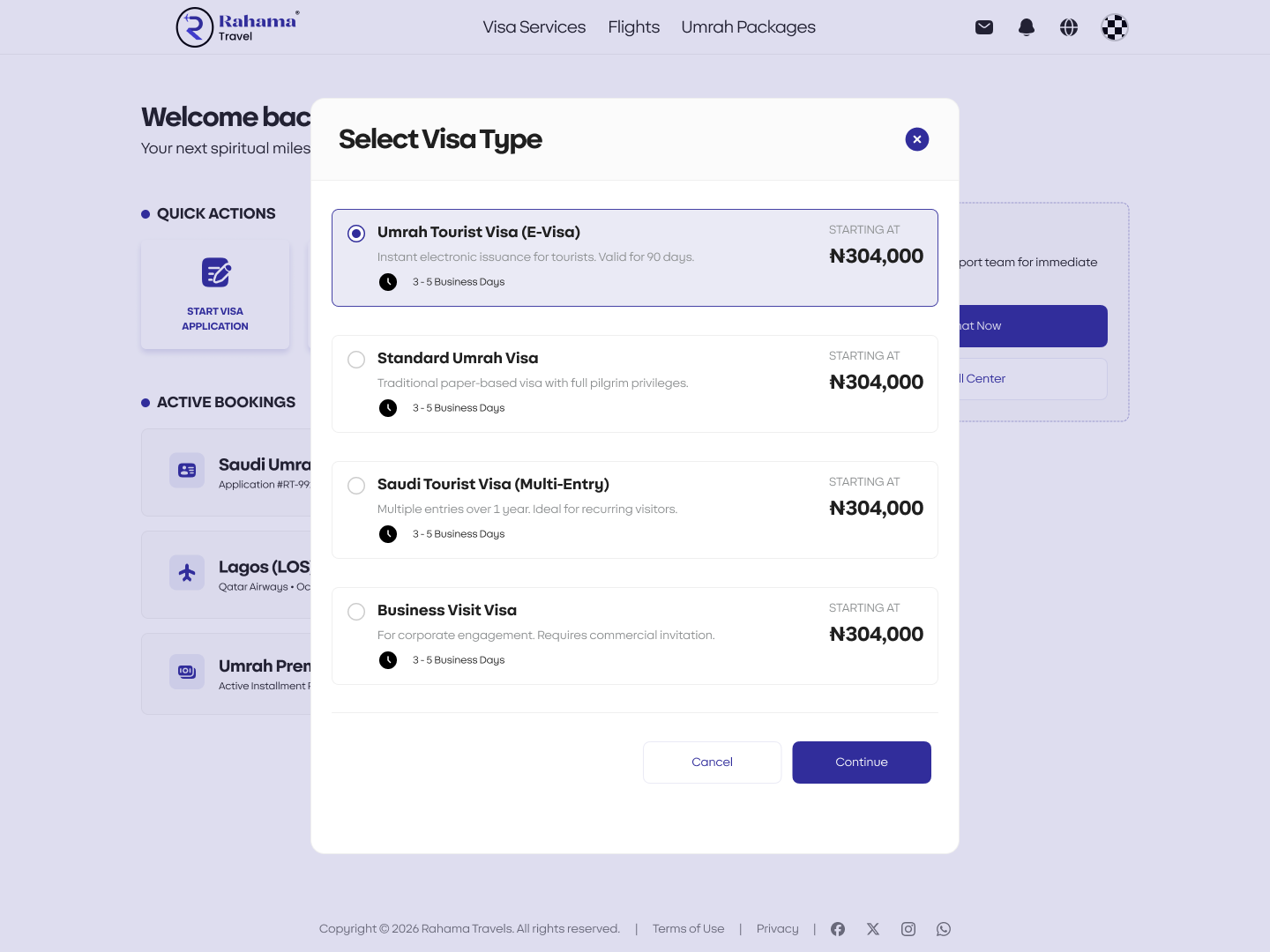This screenshot has height=952, width=1270.
Task: Click 'For corporate engagement' description text
Action: (546, 636)
